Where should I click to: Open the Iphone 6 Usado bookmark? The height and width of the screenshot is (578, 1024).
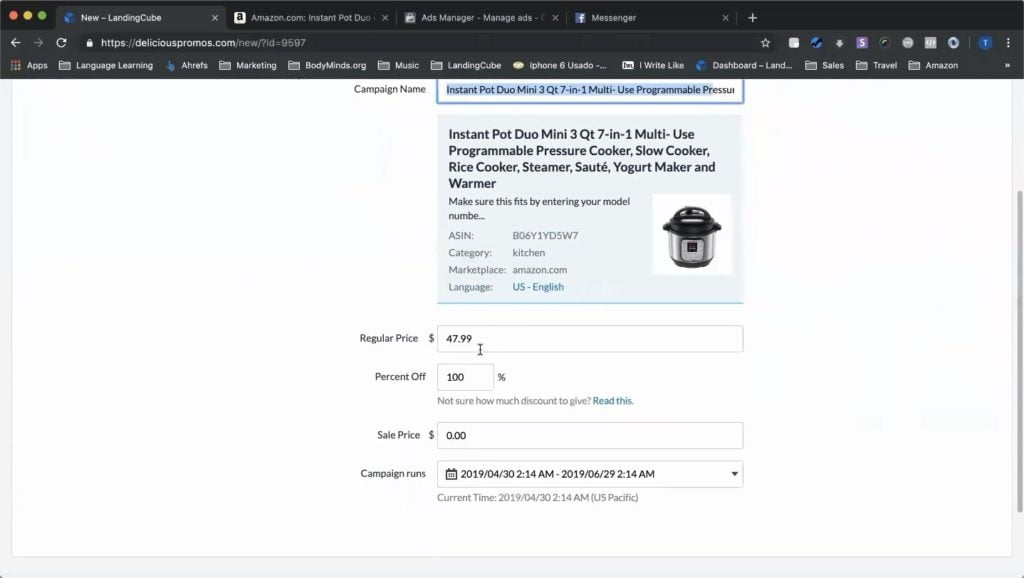560,65
